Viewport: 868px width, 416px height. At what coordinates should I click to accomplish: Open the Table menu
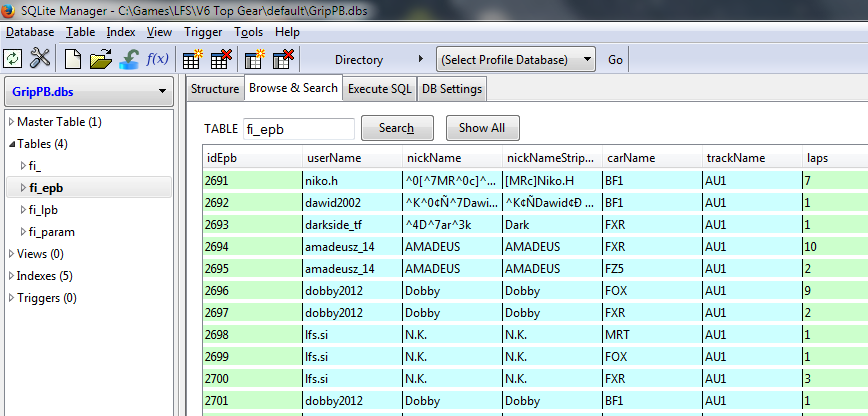81,32
